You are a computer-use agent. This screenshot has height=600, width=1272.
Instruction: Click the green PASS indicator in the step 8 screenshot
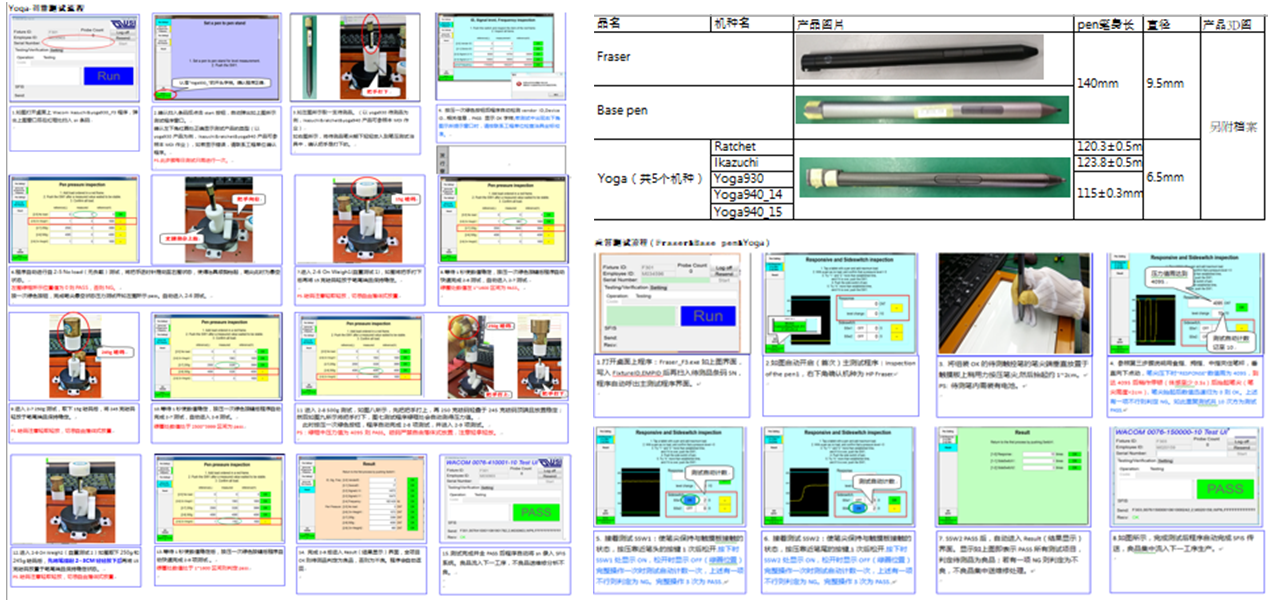click(x=1224, y=489)
